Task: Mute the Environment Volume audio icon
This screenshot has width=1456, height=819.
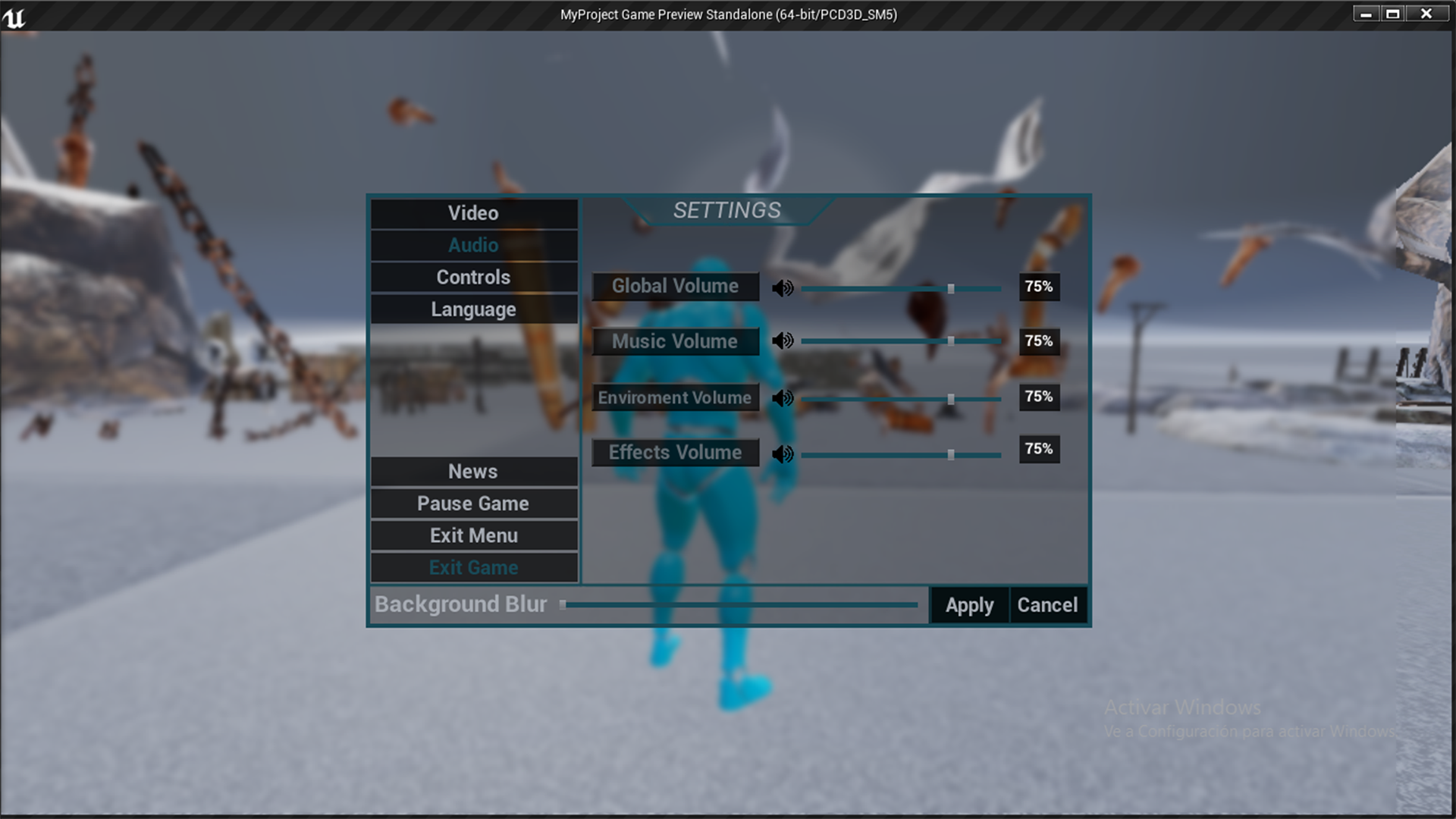Action: [x=783, y=398]
